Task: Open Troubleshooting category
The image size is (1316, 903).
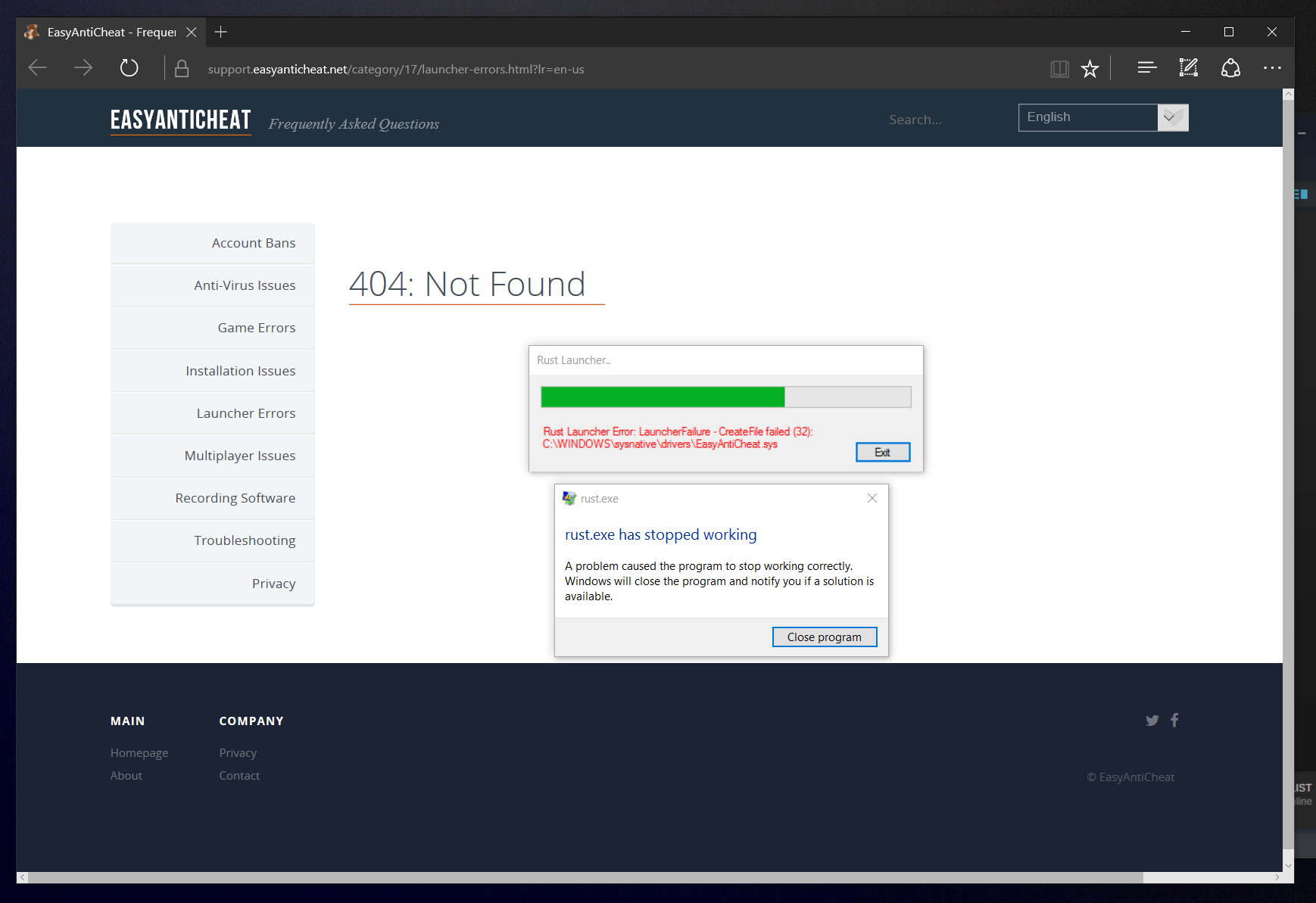Action: point(213,540)
